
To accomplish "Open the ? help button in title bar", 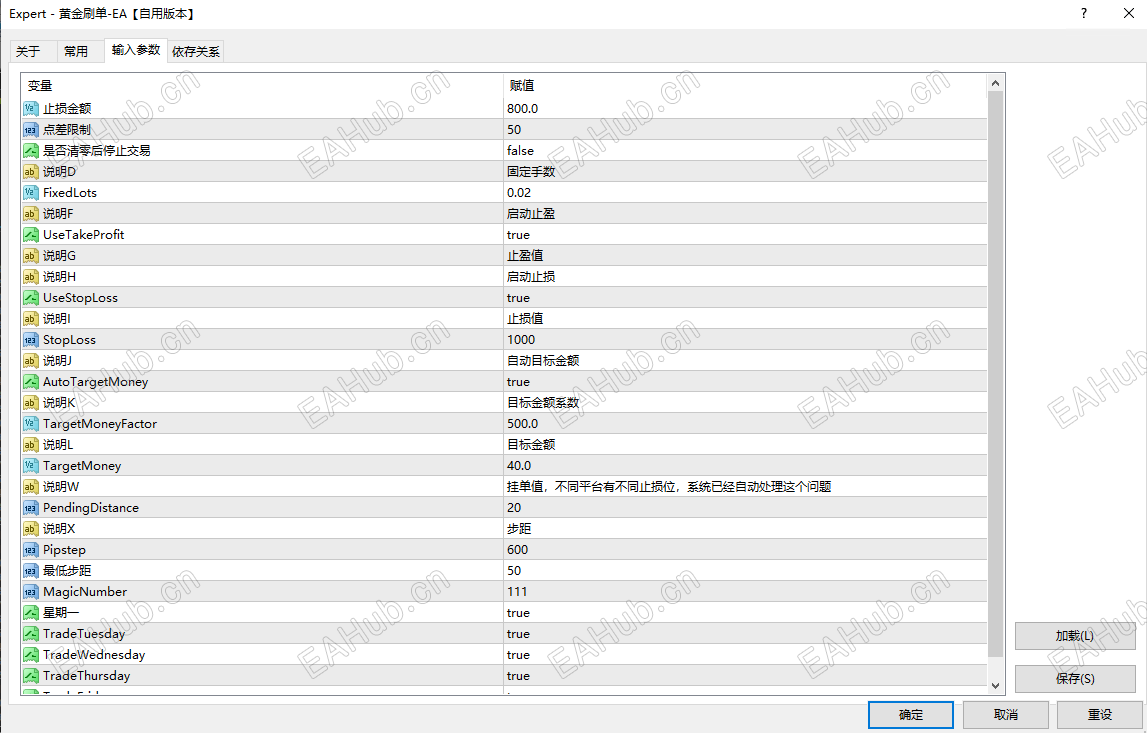I will click(1084, 13).
